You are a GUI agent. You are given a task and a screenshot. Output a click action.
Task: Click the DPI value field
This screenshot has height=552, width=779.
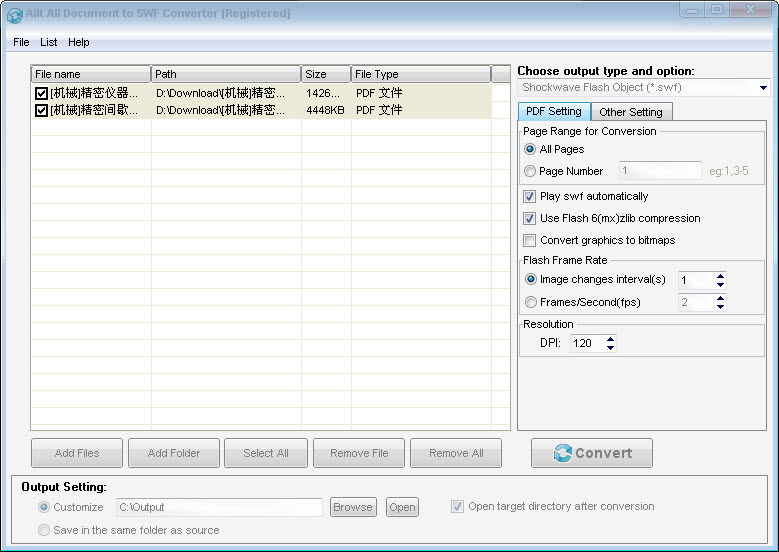click(588, 343)
